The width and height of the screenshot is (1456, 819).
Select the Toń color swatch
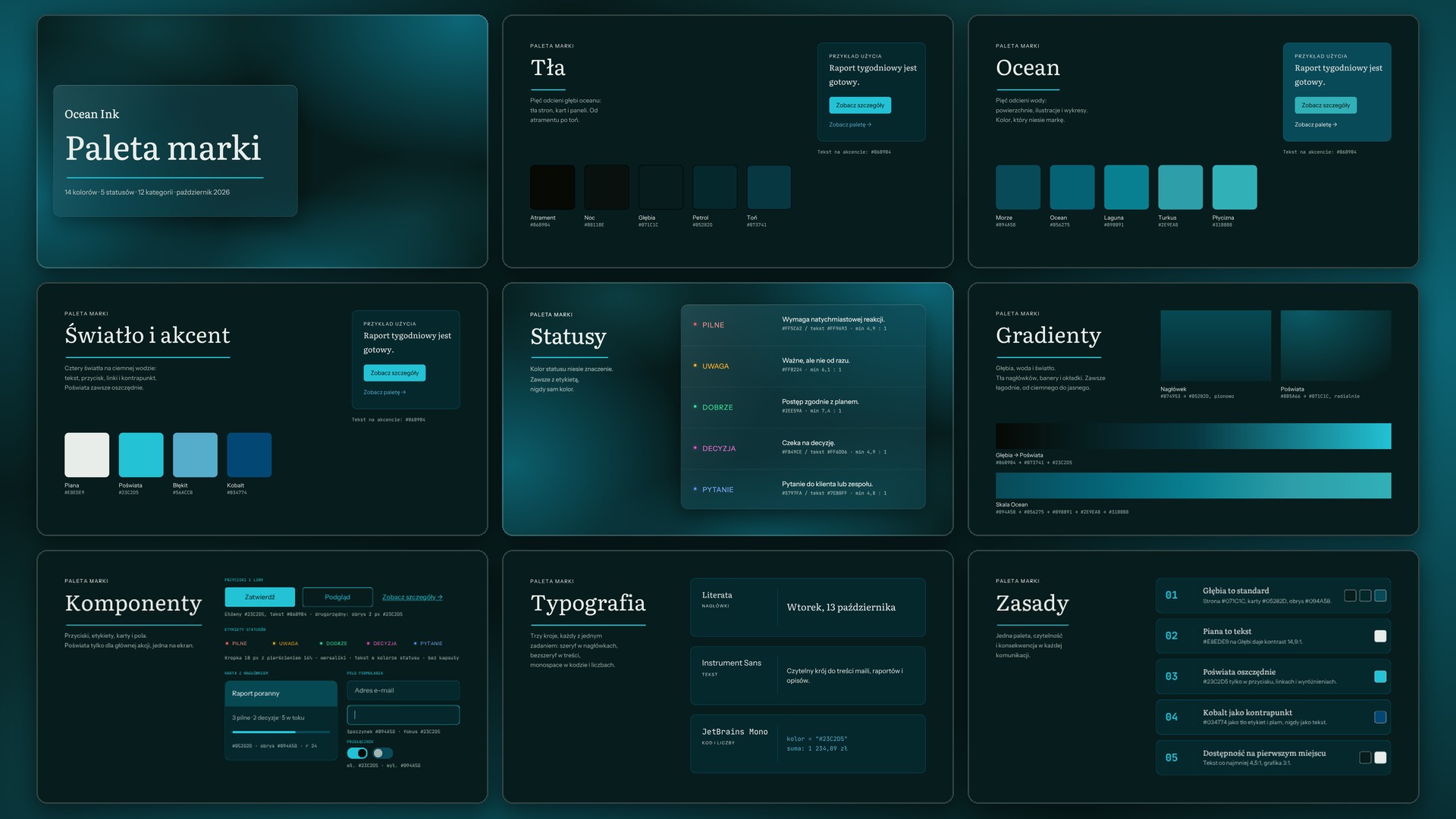[x=769, y=187]
